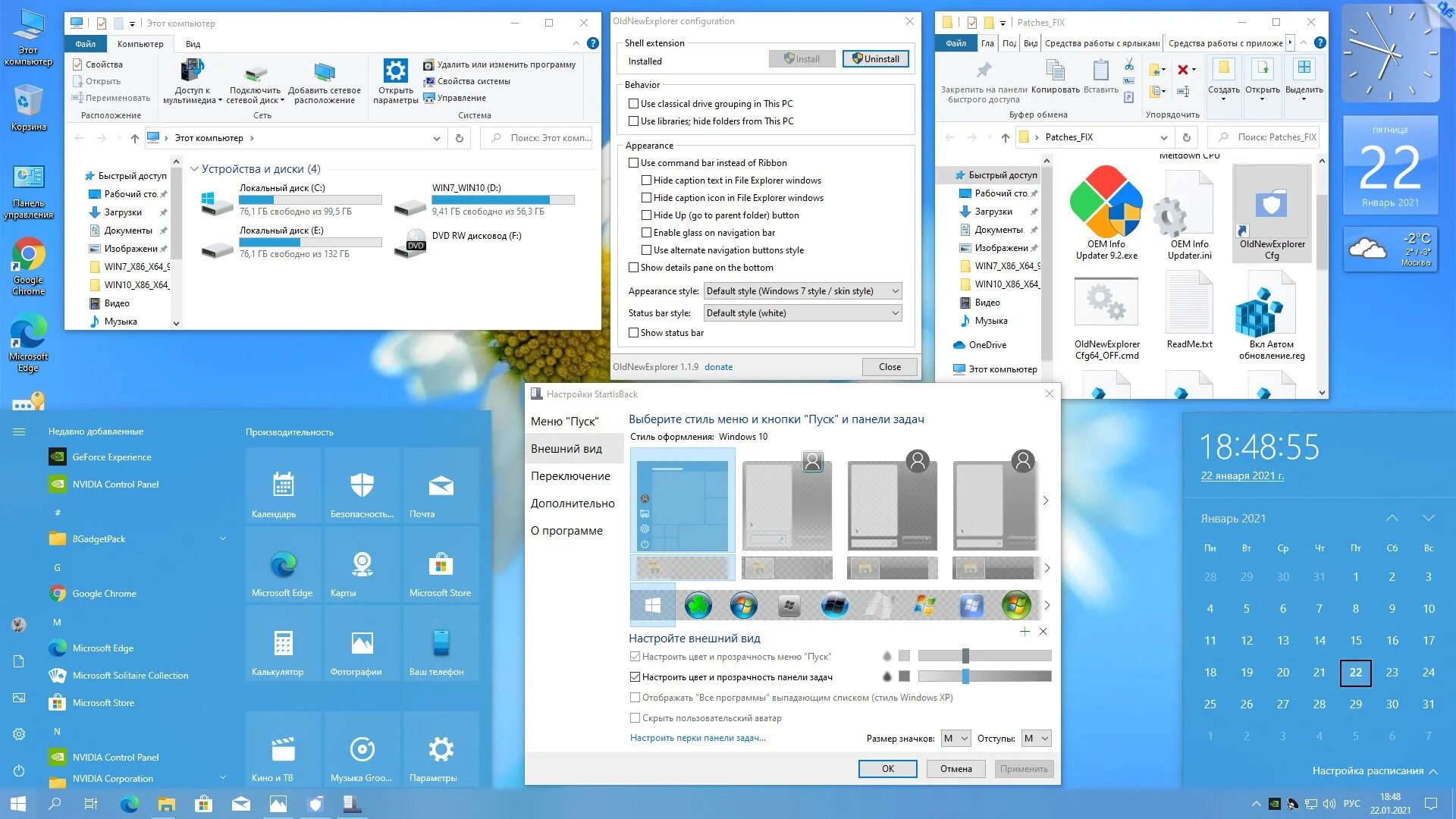Click the Uninstall shell extension button

(875, 59)
